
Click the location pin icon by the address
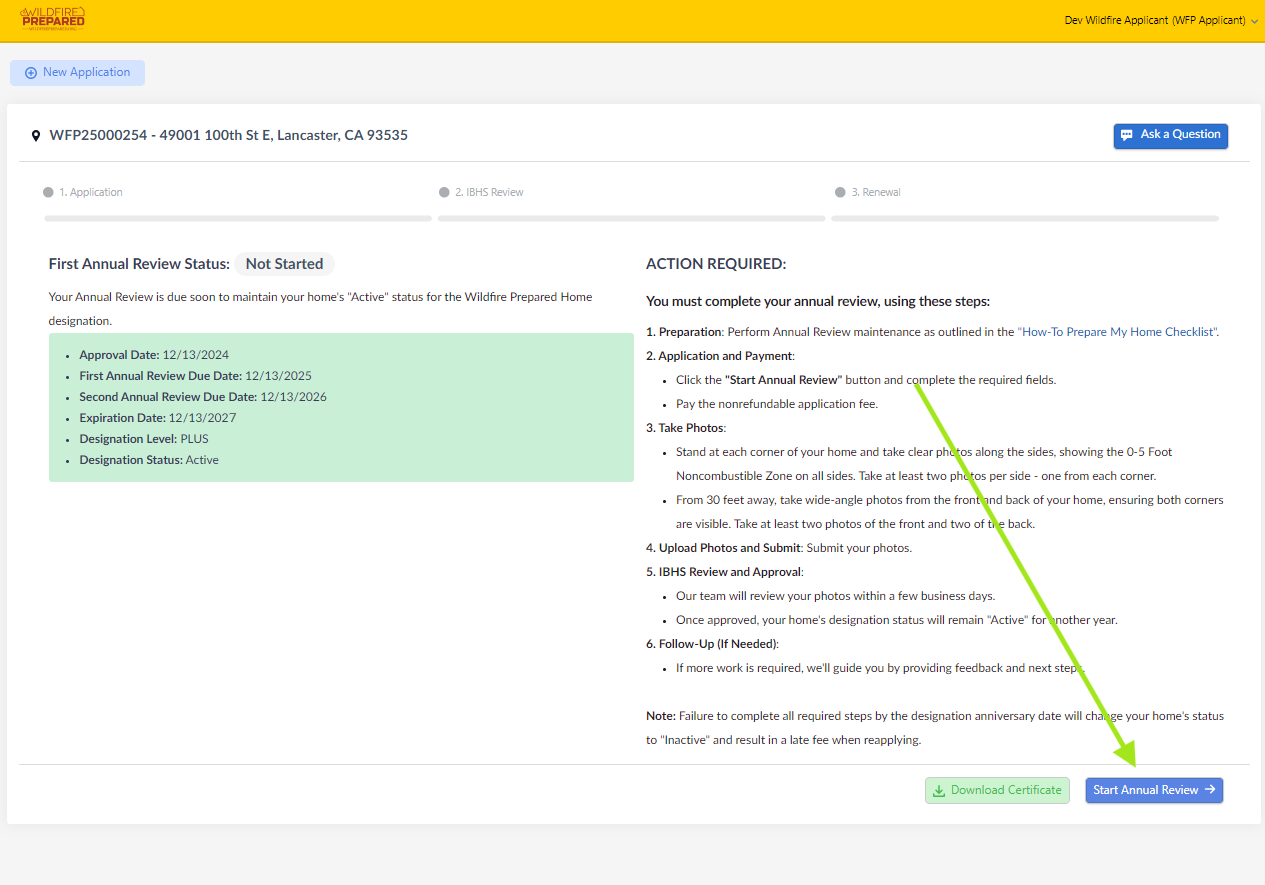click(36, 136)
